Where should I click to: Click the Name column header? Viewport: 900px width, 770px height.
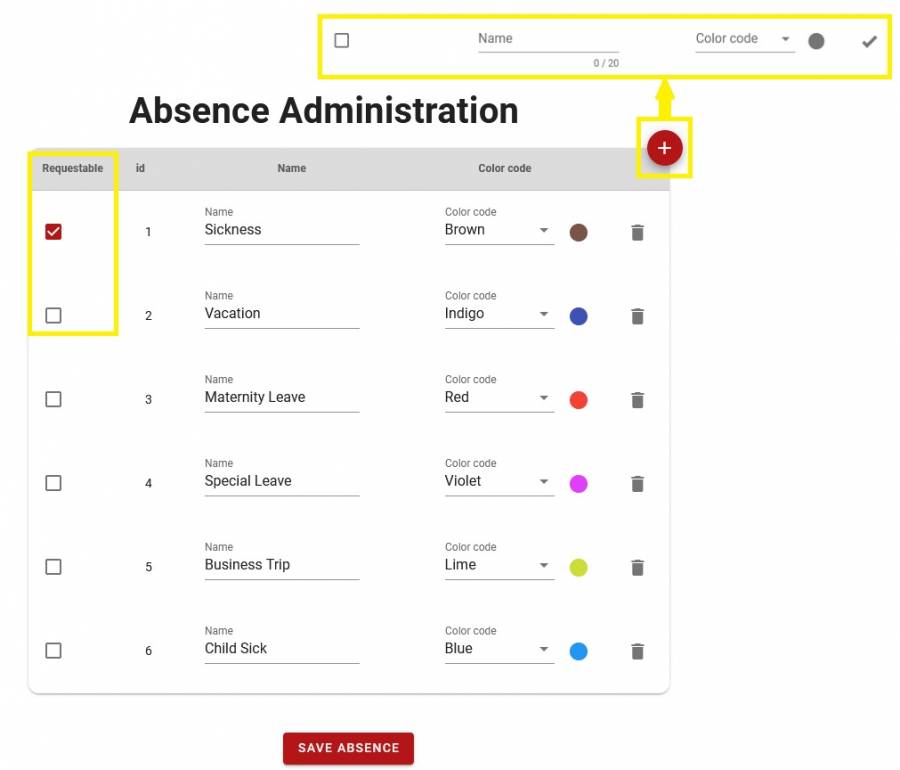291,168
